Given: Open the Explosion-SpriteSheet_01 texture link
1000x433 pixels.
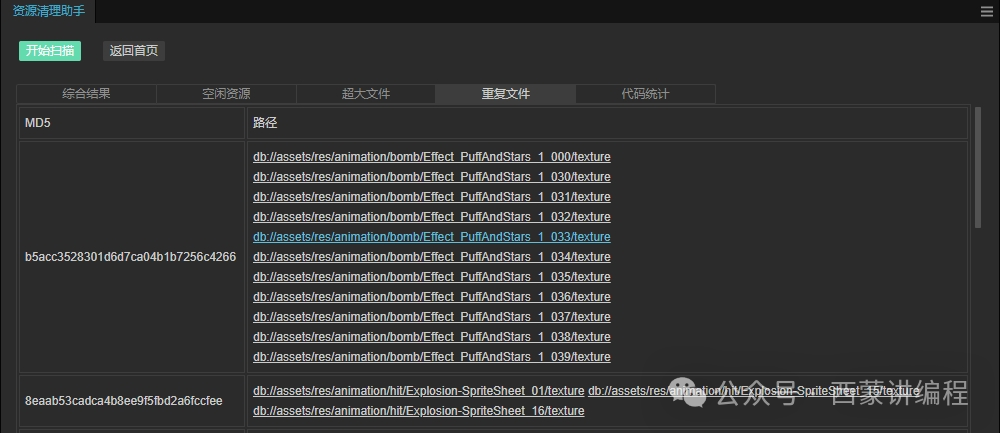Looking at the screenshot, I should (x=418, y=391).
